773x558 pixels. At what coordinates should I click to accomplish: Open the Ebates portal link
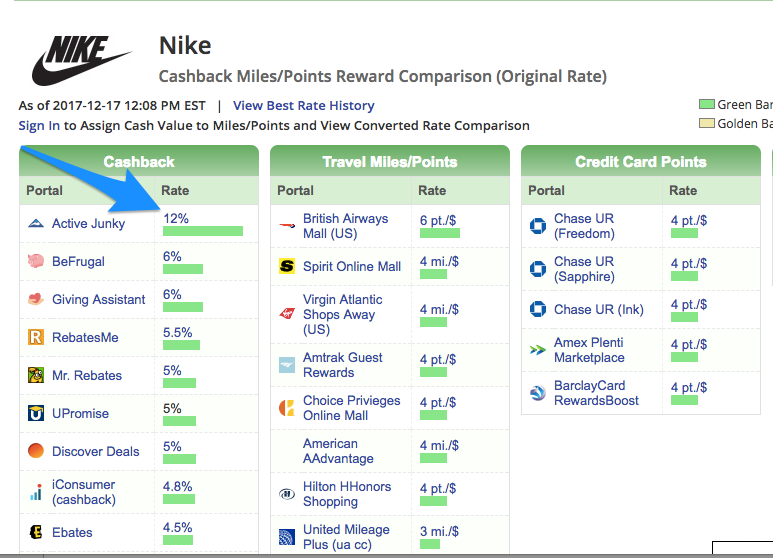[x=72, y=532]
